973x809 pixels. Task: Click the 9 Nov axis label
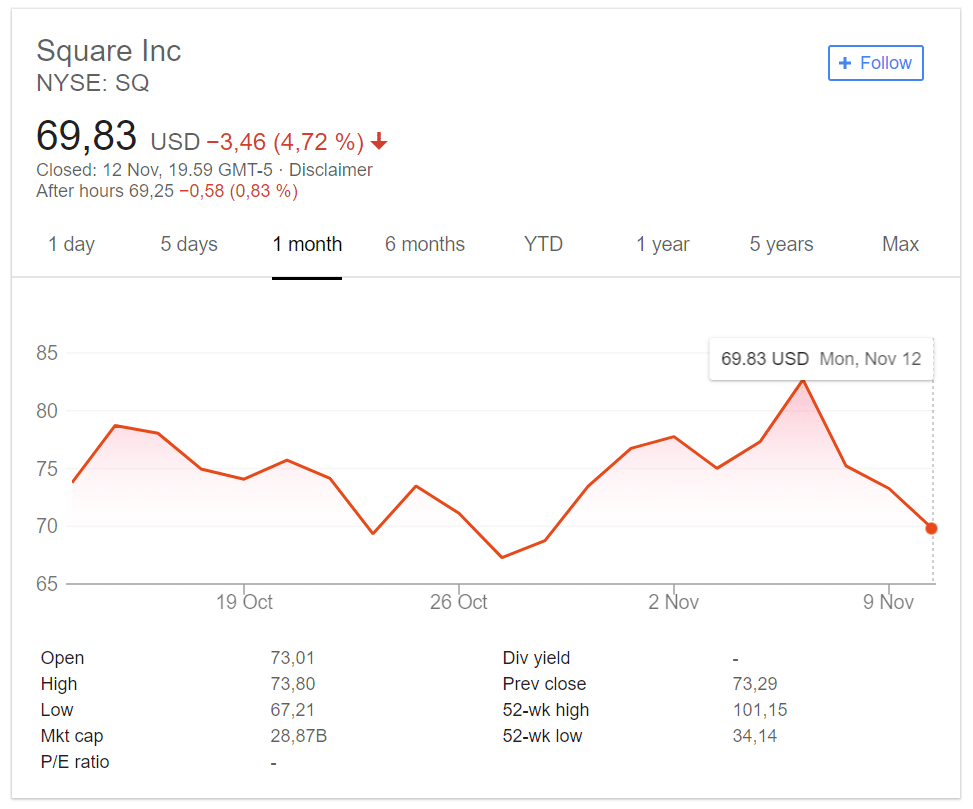tap(888, 602)
